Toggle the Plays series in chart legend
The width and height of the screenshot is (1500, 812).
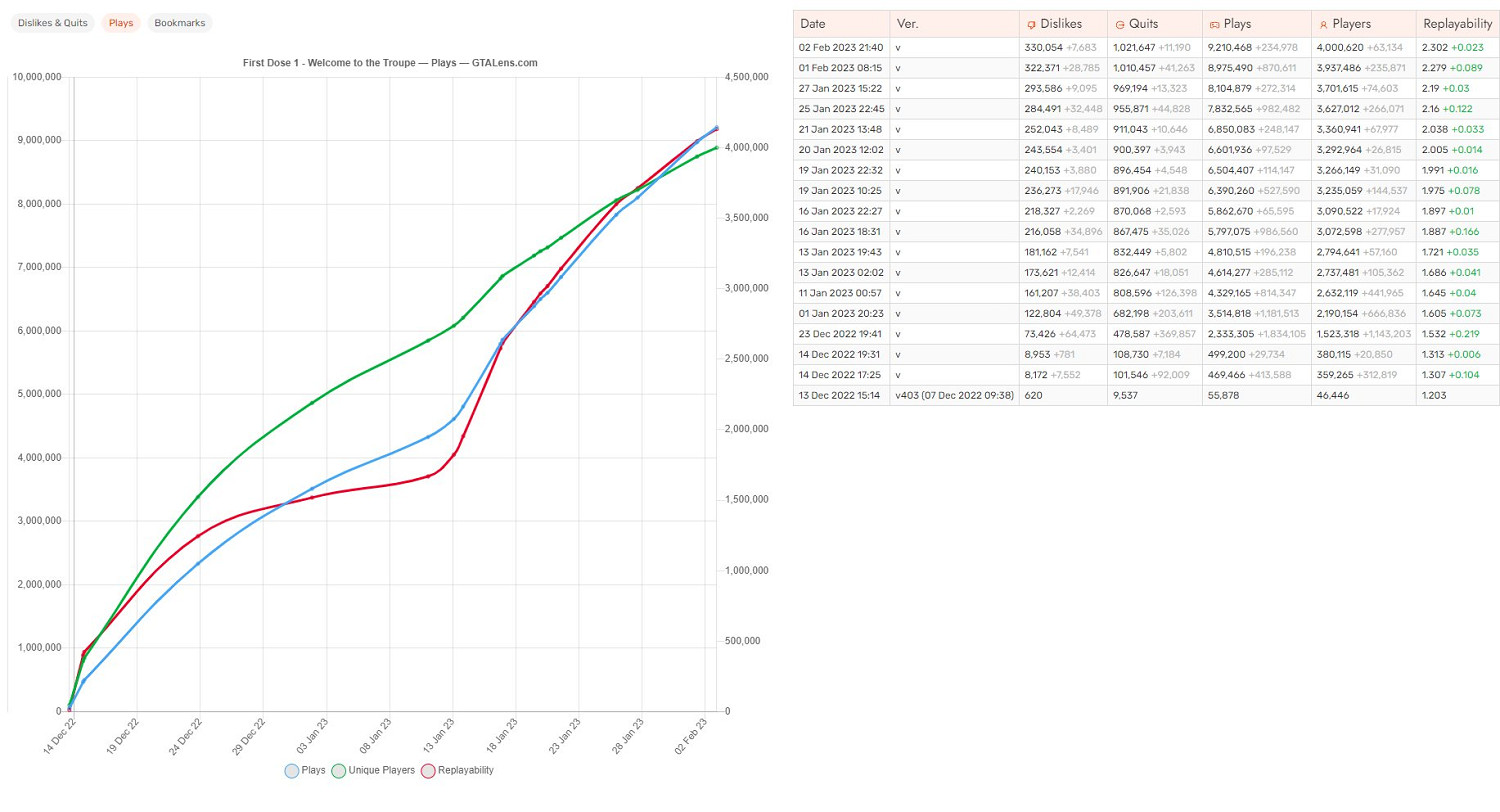(x=291, y=771)
